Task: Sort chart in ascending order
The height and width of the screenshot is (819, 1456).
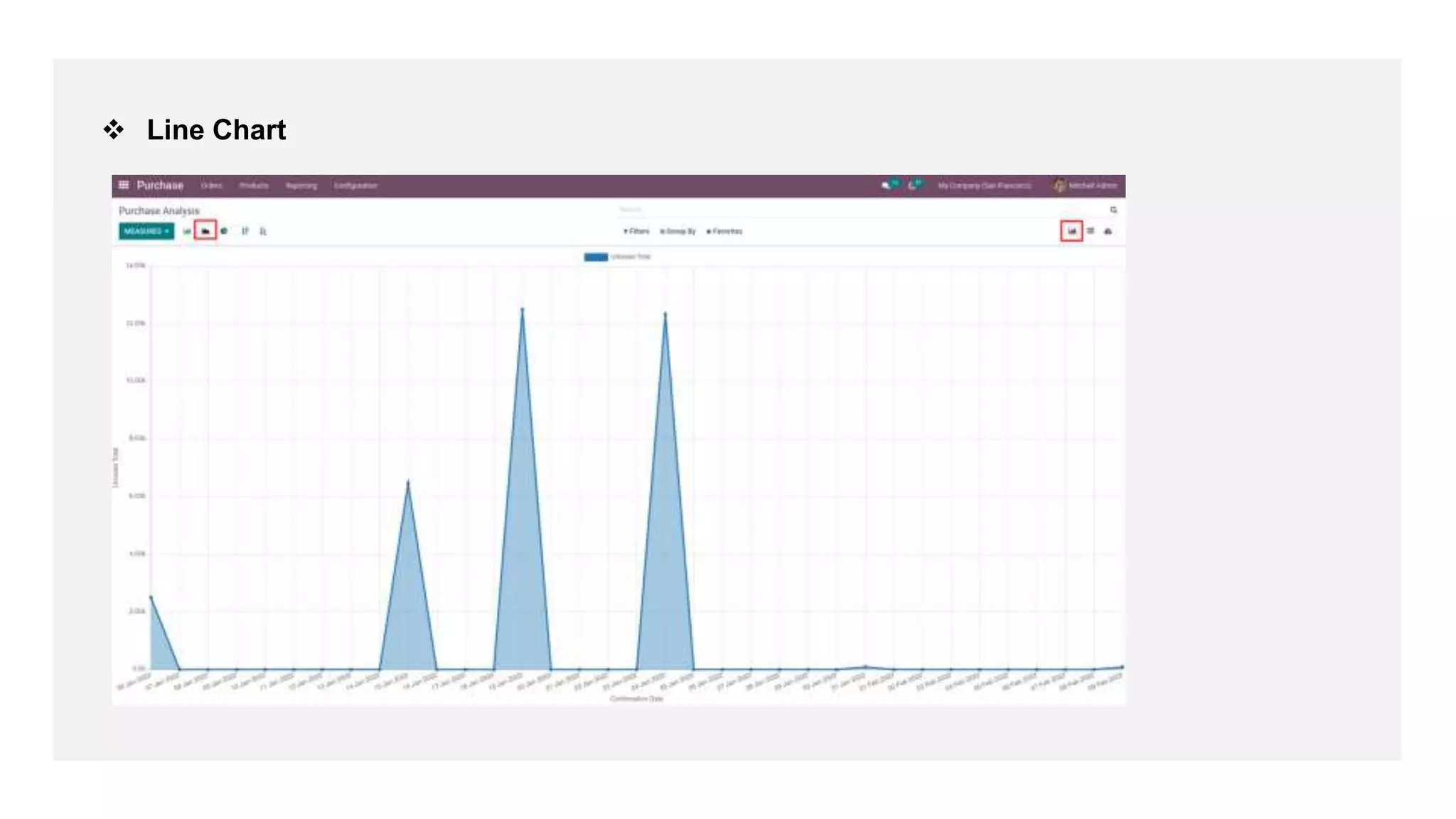Action: (x=263, y=231)
